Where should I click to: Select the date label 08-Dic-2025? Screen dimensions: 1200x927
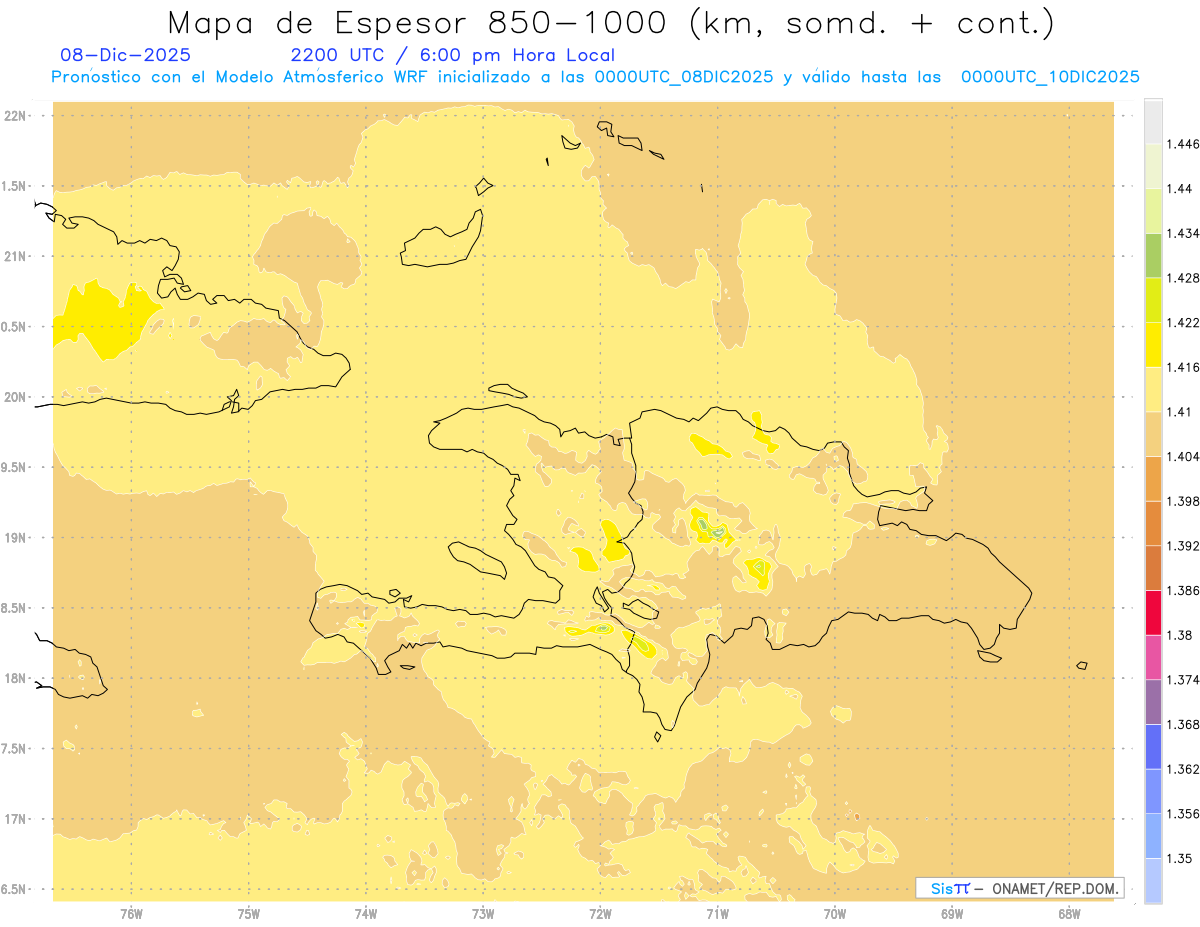(x=126, y=56)
